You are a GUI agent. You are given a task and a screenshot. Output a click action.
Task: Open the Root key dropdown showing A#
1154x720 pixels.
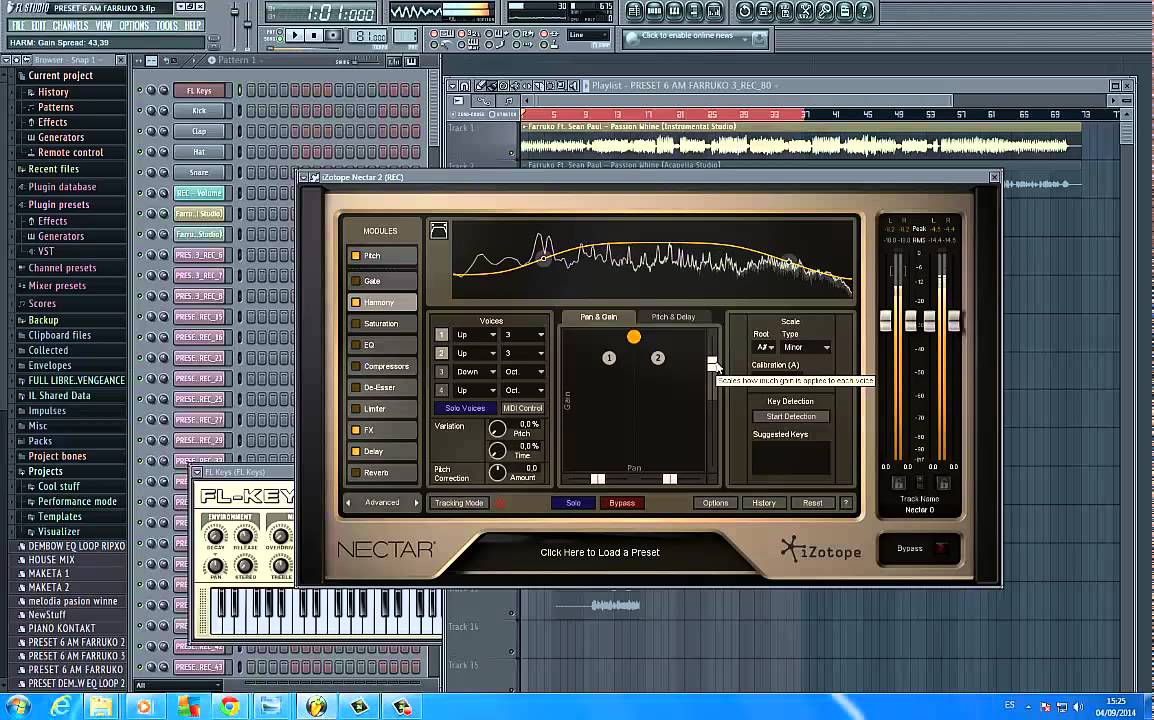tap(764, 347)
